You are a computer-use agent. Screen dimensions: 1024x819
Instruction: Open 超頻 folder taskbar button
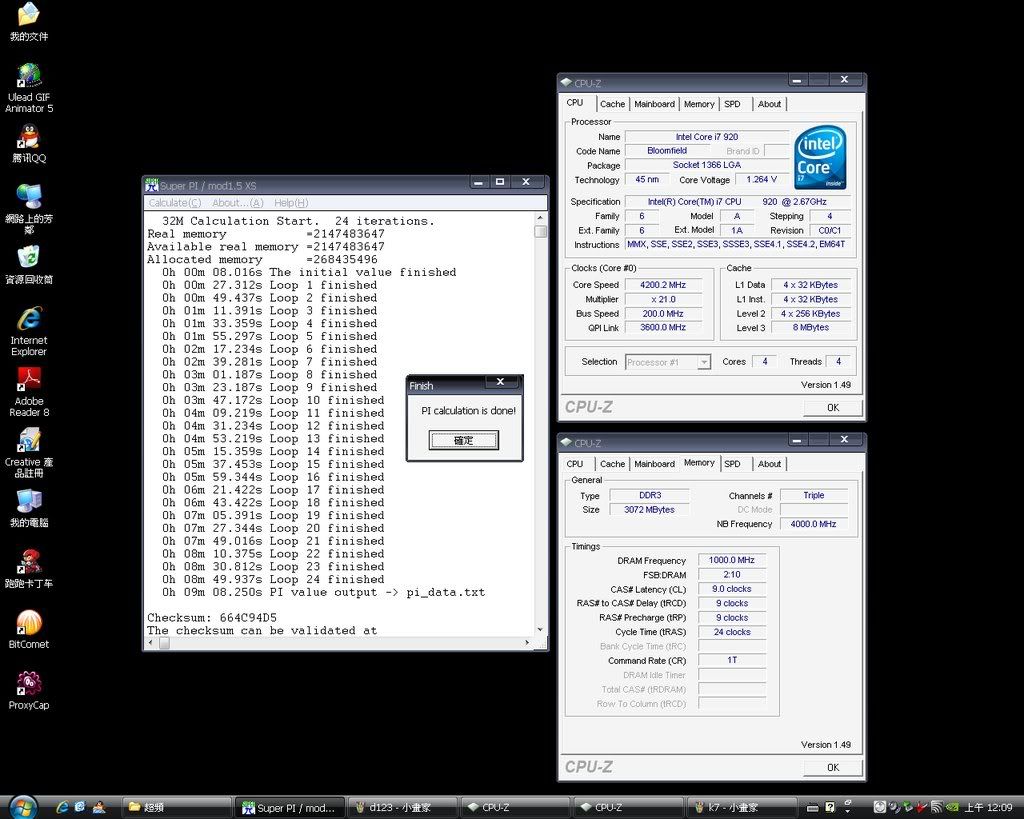click(x=176, y=808)
